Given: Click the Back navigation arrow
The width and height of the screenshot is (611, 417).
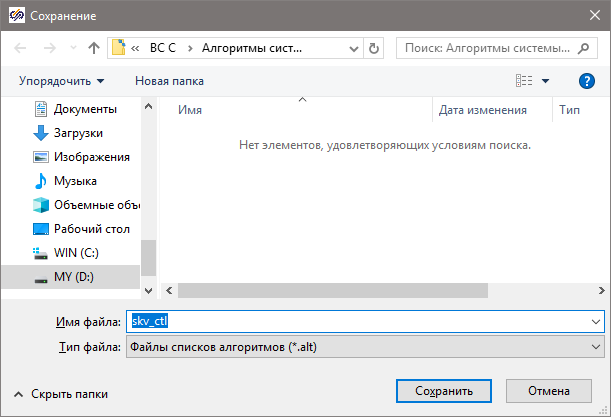Looking at the screenshot, I should click(x=22, y=48).
